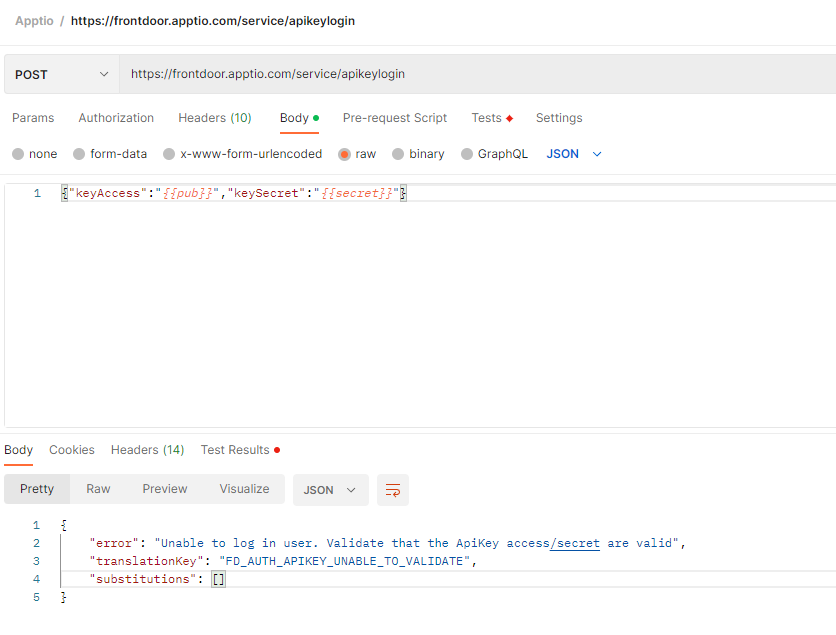Switch to the Tests tab

tap(492, 118)
